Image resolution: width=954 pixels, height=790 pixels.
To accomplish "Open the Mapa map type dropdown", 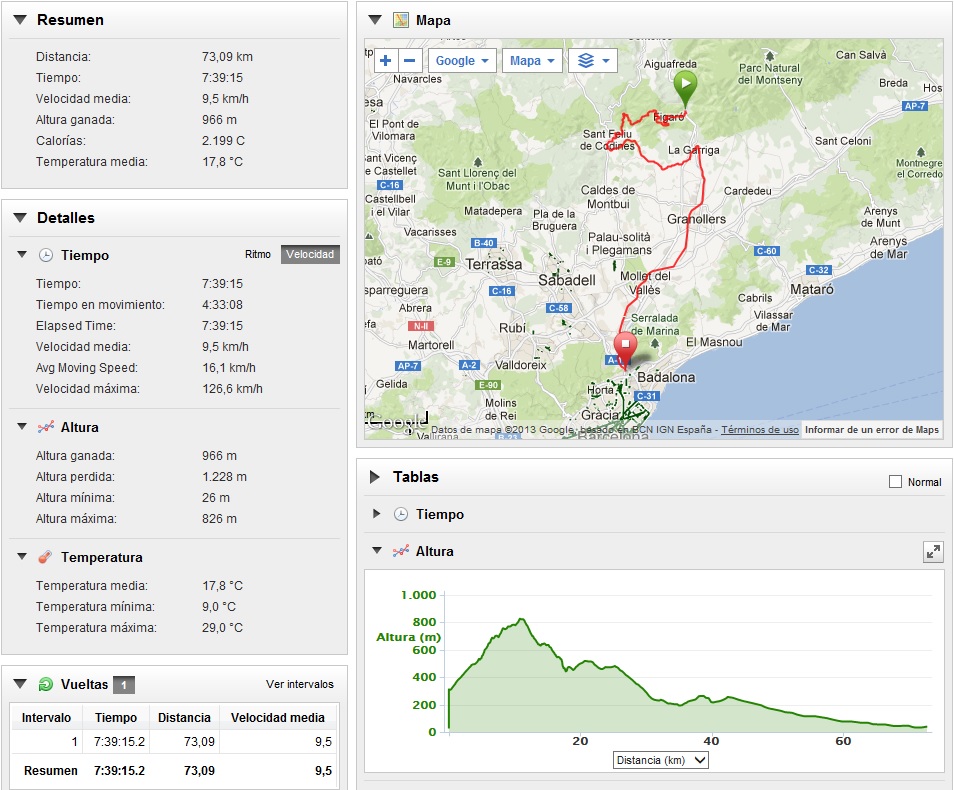I will click(532, 61).
